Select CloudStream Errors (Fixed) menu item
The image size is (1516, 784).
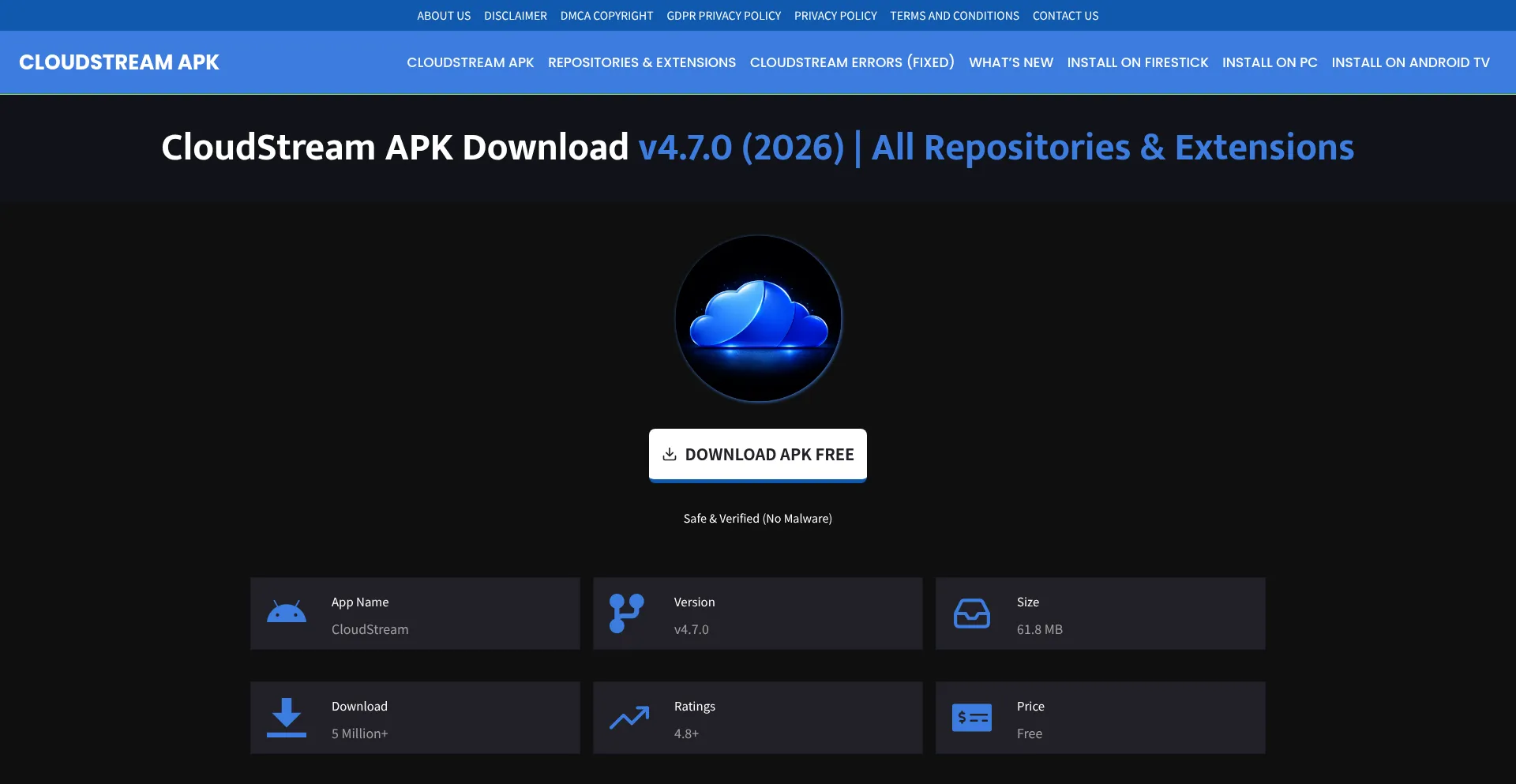(x=852, y=62)
